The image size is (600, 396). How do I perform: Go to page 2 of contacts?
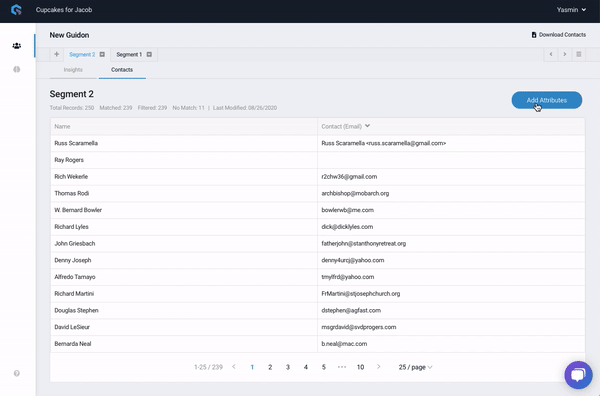click(x=270, y=367)
